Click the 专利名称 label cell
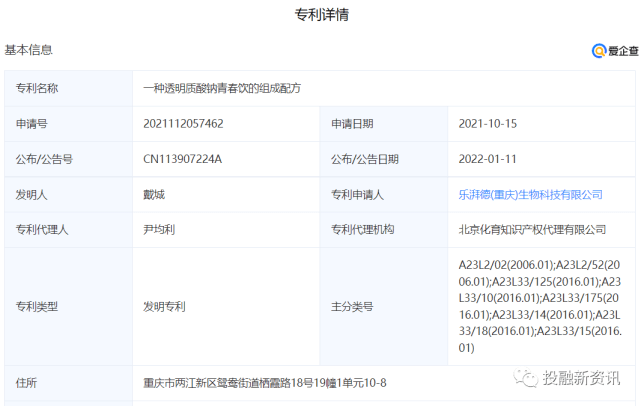Screen dimensions: 641x406 click(68, 88)
